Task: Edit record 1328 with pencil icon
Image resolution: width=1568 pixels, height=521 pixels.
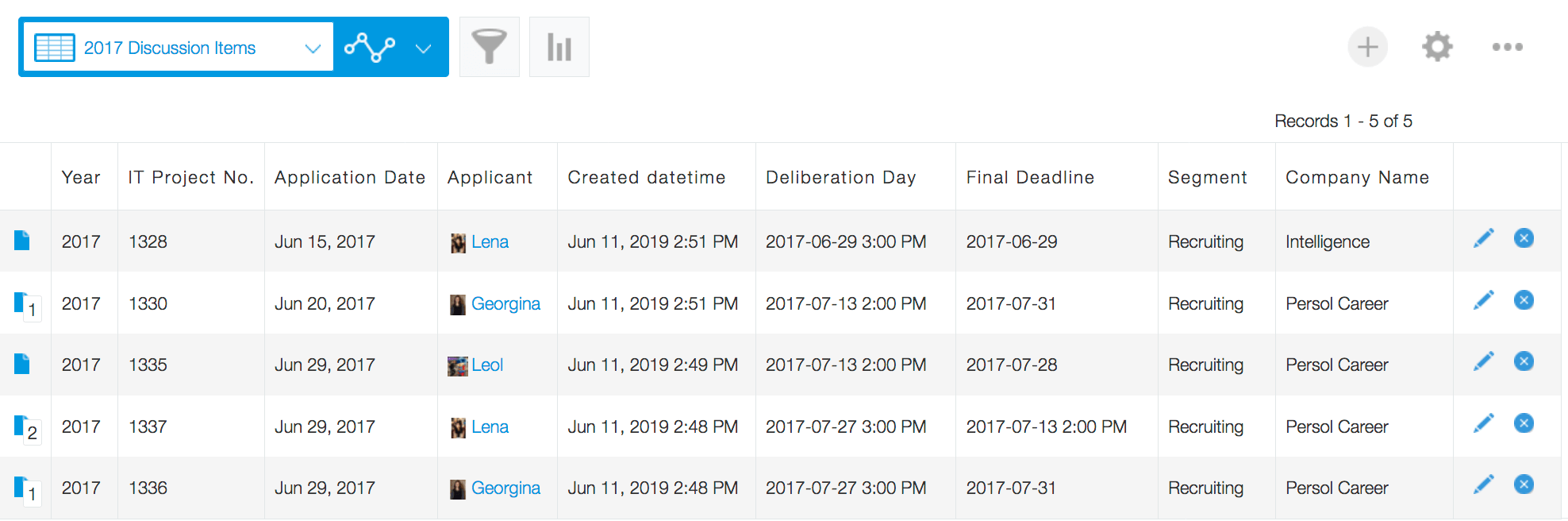Action: (1483, 238)
